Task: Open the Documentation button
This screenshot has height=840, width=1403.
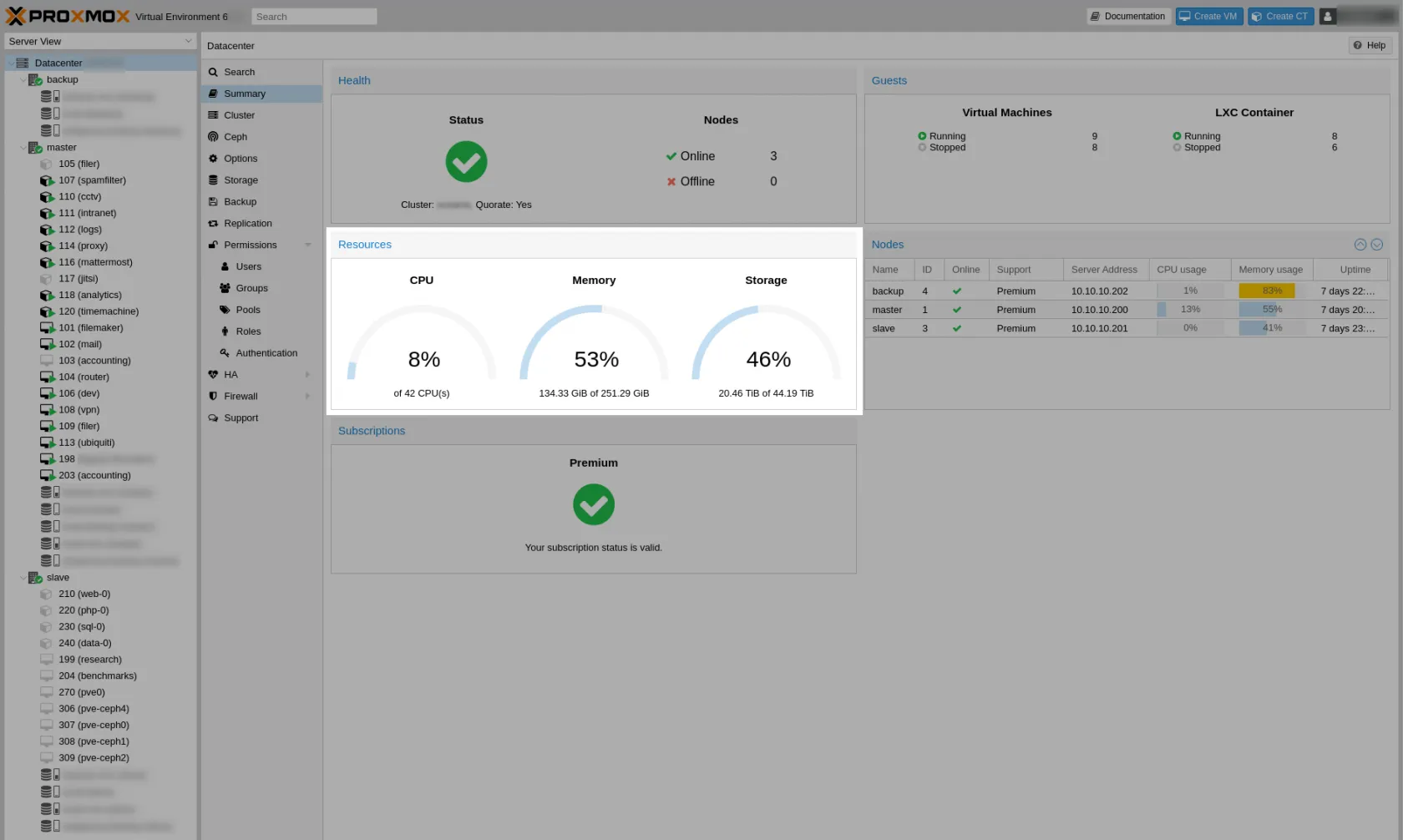Action: [1127, 17]
